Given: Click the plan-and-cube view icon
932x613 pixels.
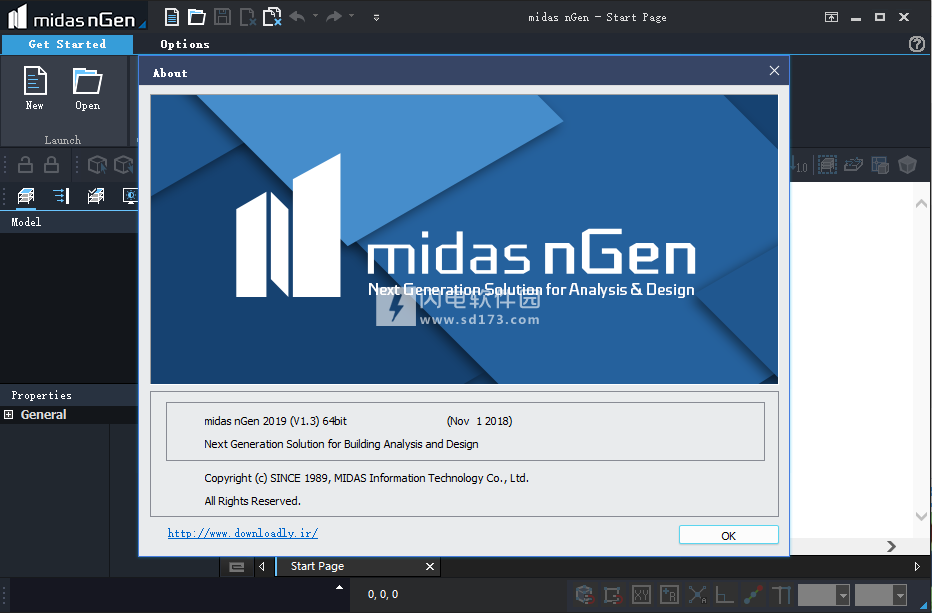Looking at the screenshot, I should coord(880,165).
